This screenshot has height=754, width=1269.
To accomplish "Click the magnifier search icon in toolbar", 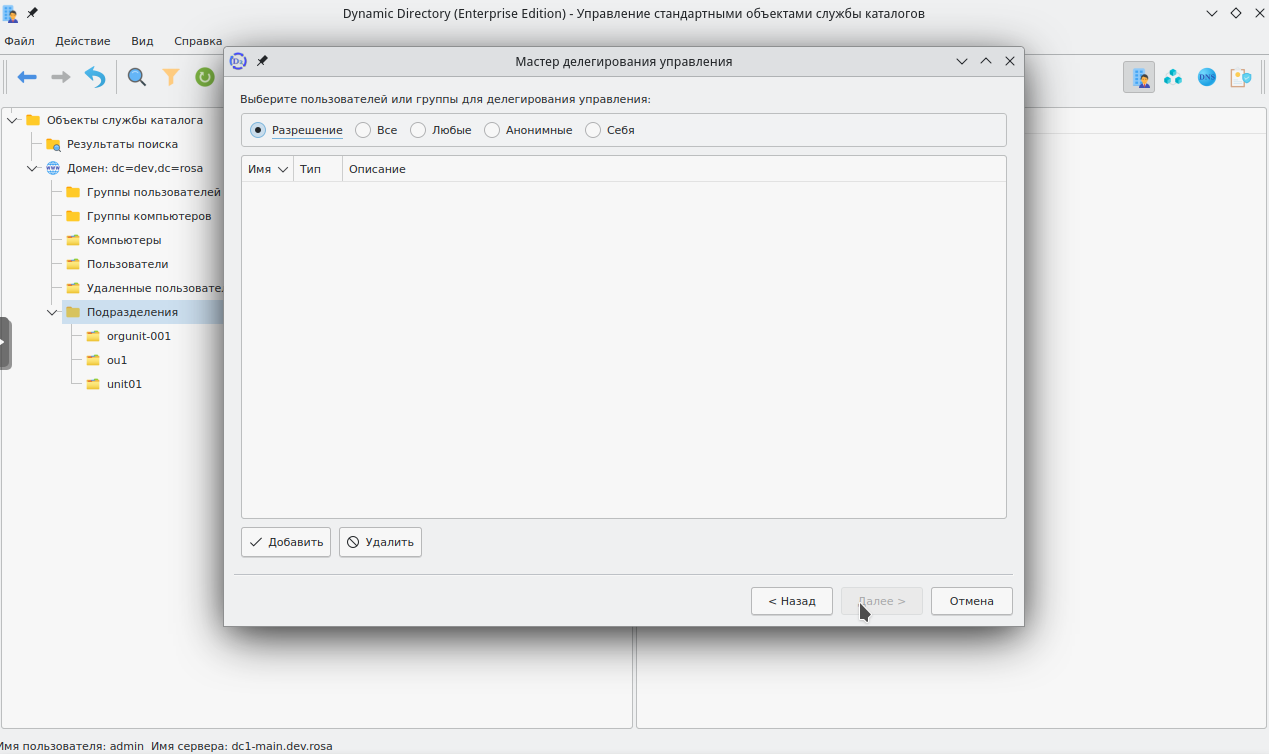I will (x=137, y=77).
